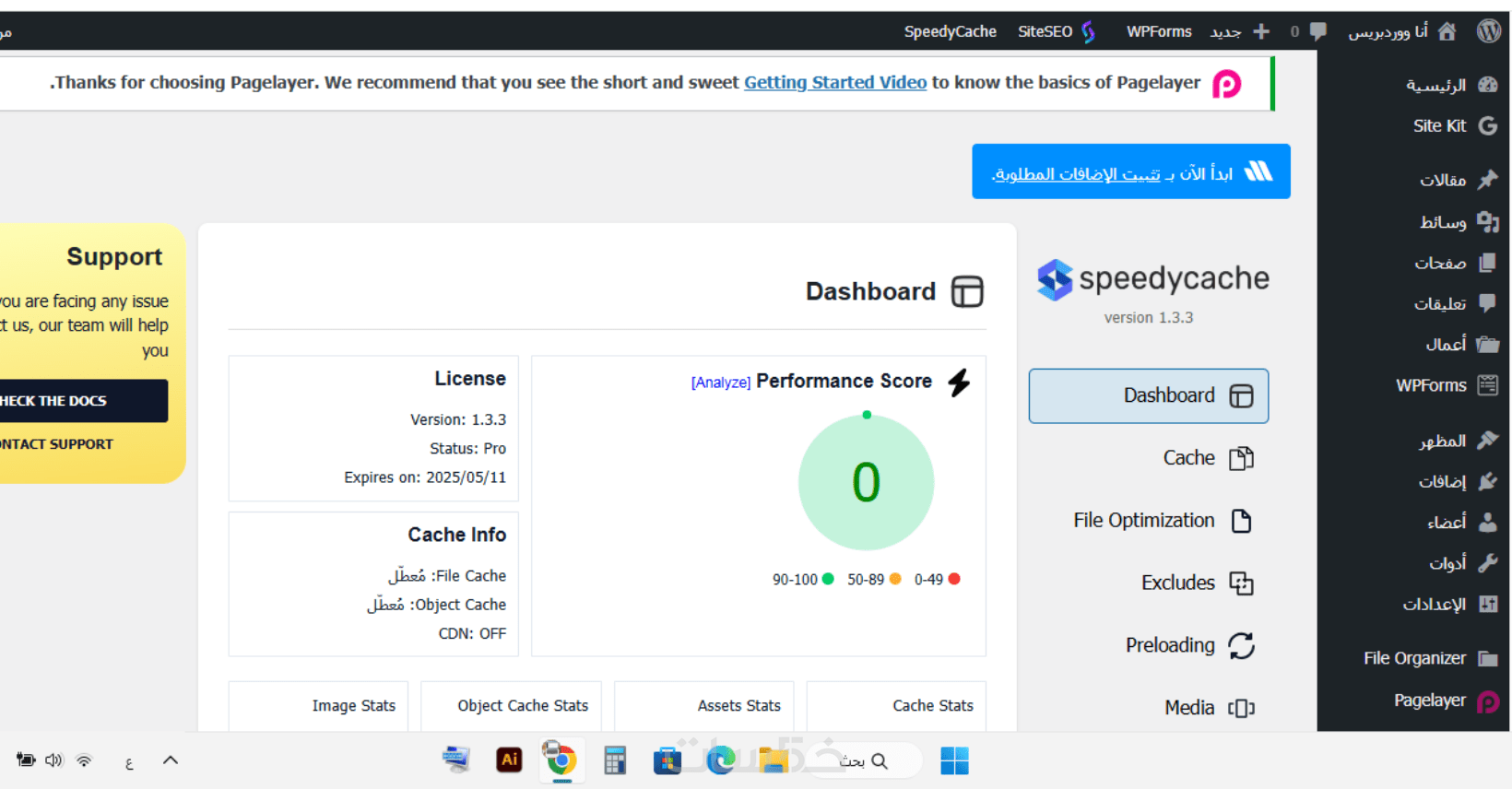Click the required plugins install link in the blue banner
This screenshot has height=789, width=1512.
point(1076,174)
